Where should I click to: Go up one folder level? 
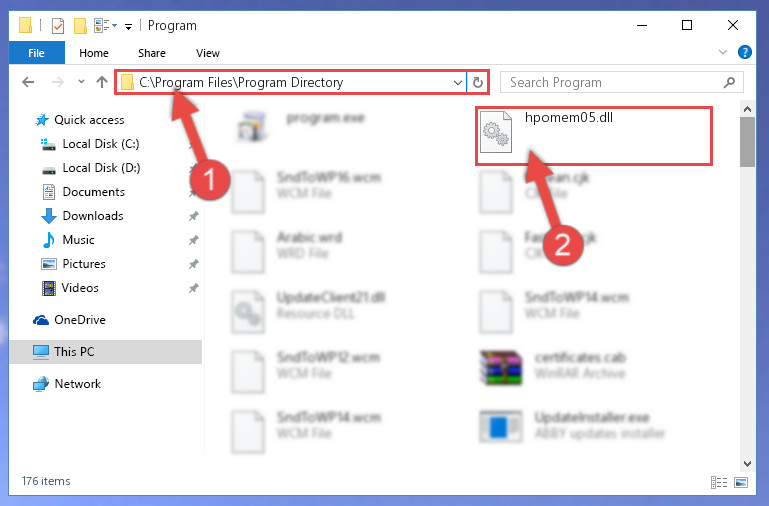(x=102, y=82)
